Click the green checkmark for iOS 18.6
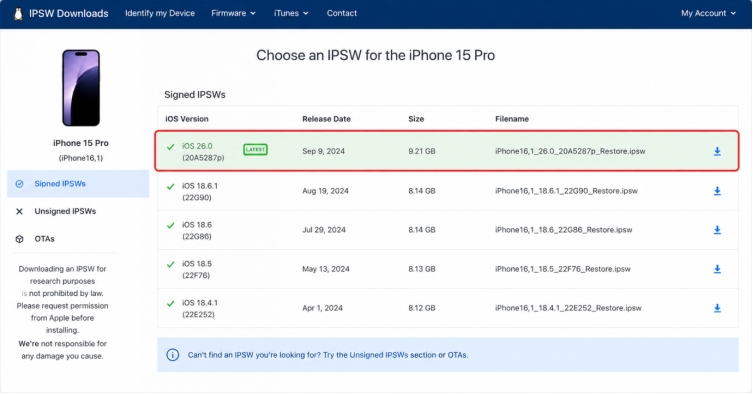 pyautogui.click(x=170, y=225)
